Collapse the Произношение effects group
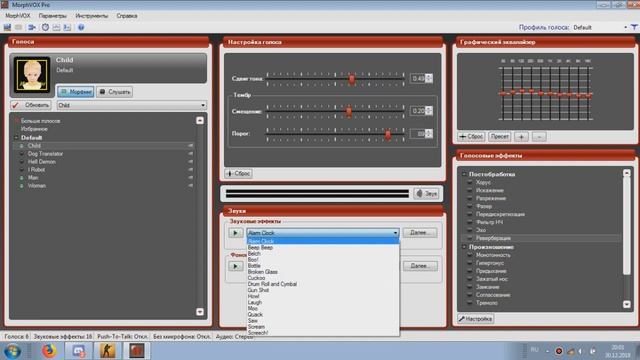Viewport: 640px width, 360px height. pos(464,247)
